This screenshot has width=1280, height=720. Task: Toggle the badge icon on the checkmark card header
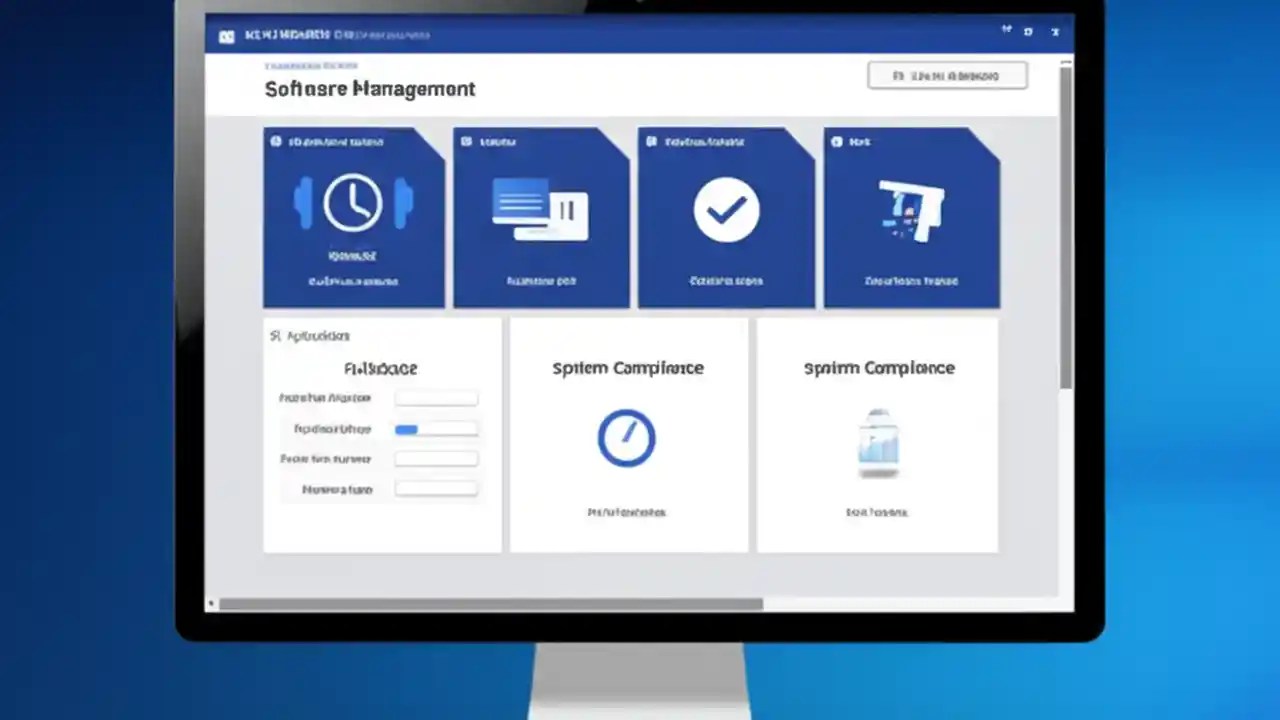(650, 141)
